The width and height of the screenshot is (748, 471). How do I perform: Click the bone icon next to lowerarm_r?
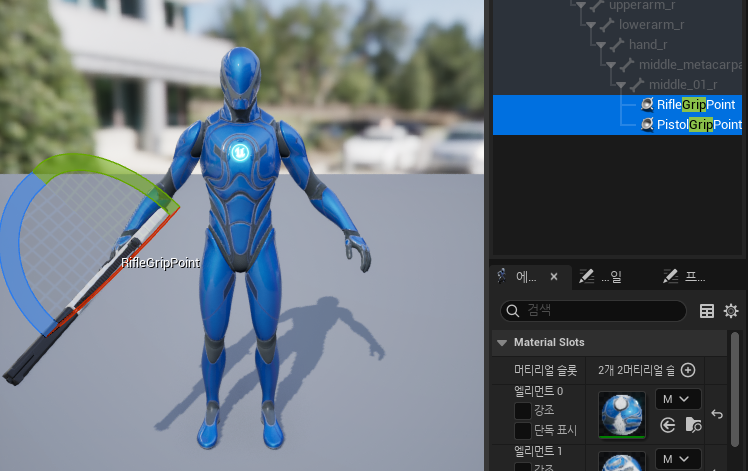pos(607,25)
